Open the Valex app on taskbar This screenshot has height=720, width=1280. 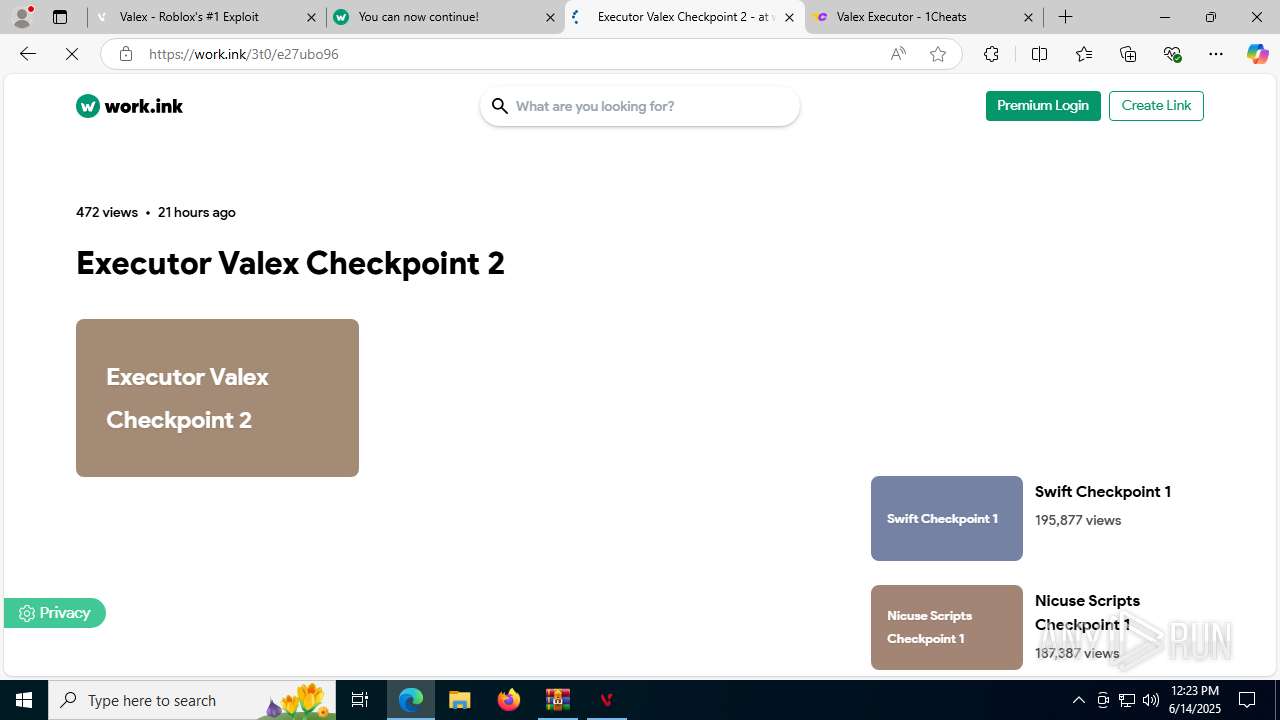(606, 700)
